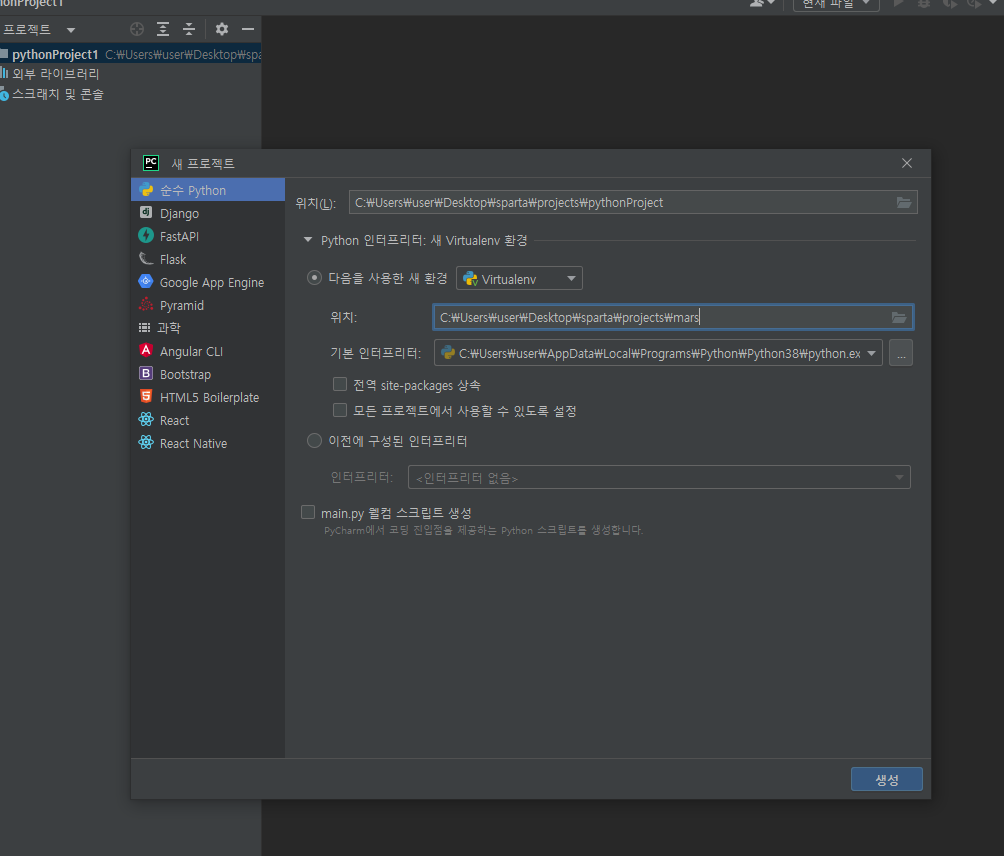This screenshot has width=1004, height=856.
Task: Select 이전에 구성된 인터프리터 radio button
Action: 314,440
